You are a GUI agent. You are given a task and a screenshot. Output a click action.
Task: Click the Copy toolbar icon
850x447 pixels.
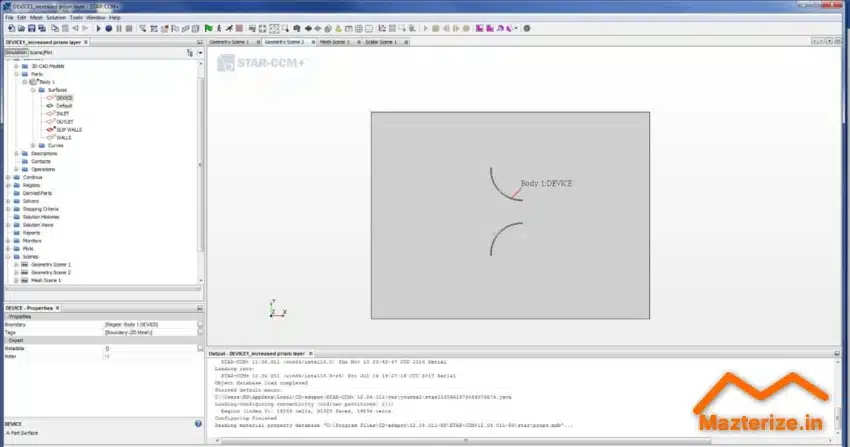click(55, 28)
